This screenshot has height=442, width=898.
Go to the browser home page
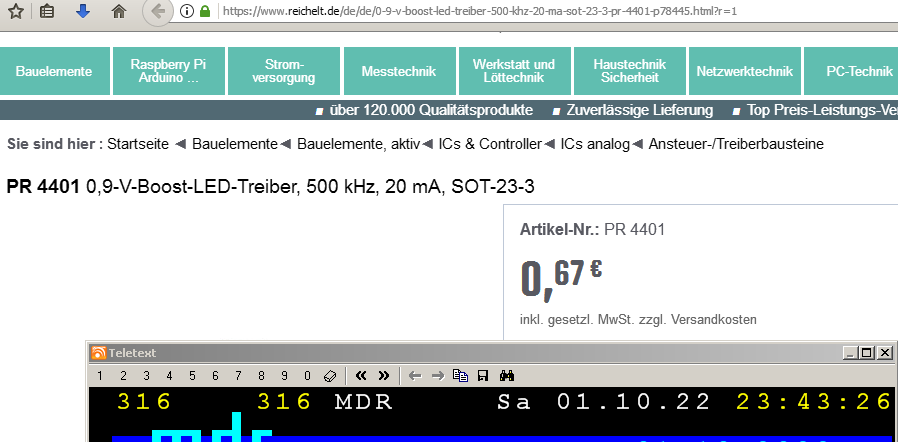click(x=119, y=11)
